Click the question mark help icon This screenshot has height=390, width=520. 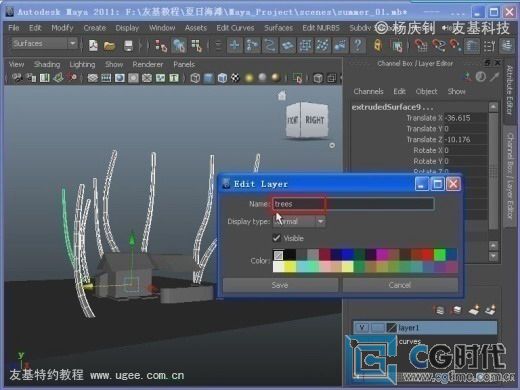(x=358, y=45)
